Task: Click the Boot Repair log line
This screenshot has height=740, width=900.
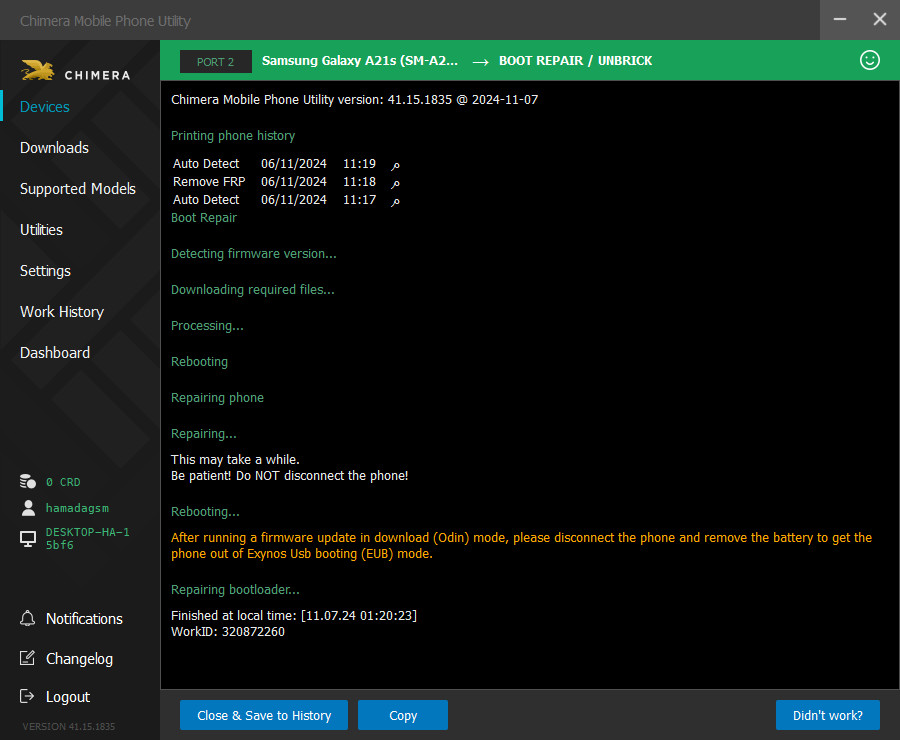Action: [x=204, y=218]
